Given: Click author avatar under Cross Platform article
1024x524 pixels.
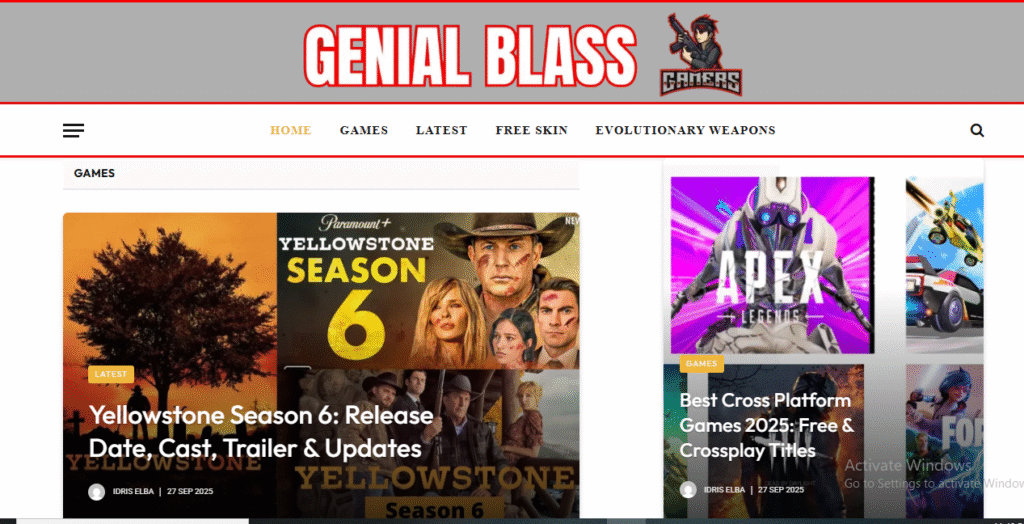Looking at the screenshot, I should point(688,489).
